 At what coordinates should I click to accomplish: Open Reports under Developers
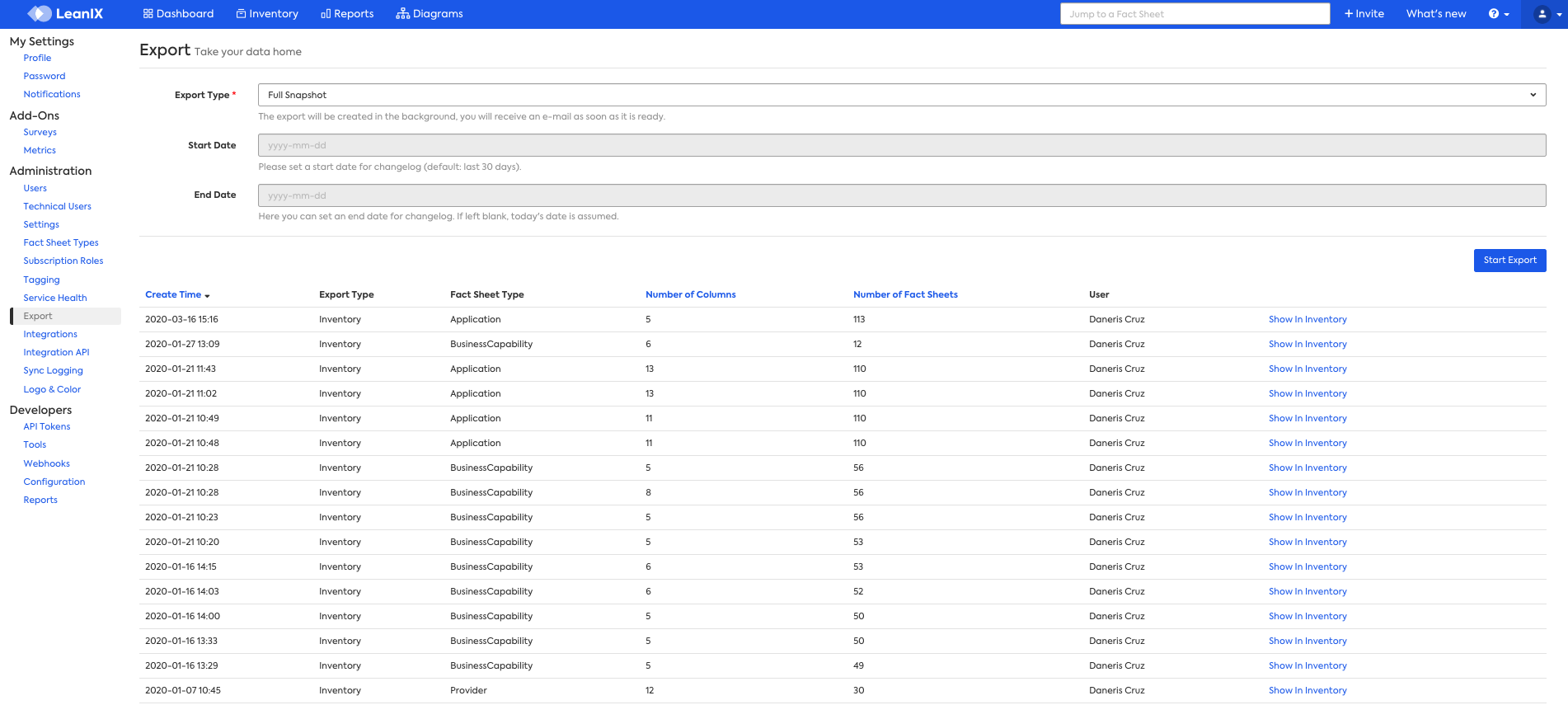pyautogui.click(x=40, y=500)
